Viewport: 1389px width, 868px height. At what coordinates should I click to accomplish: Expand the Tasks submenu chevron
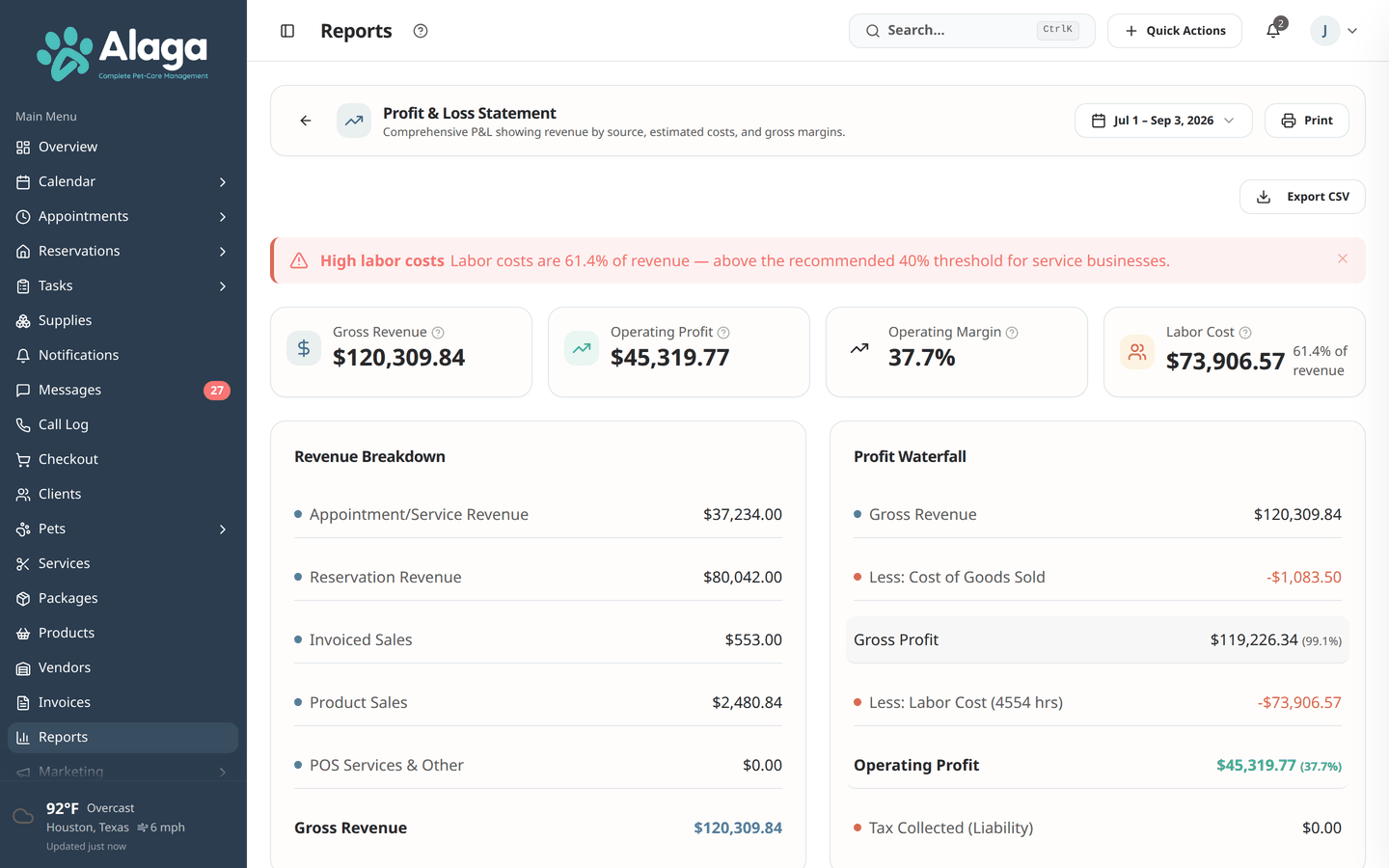pyautogui.click(x=223, y=286)
